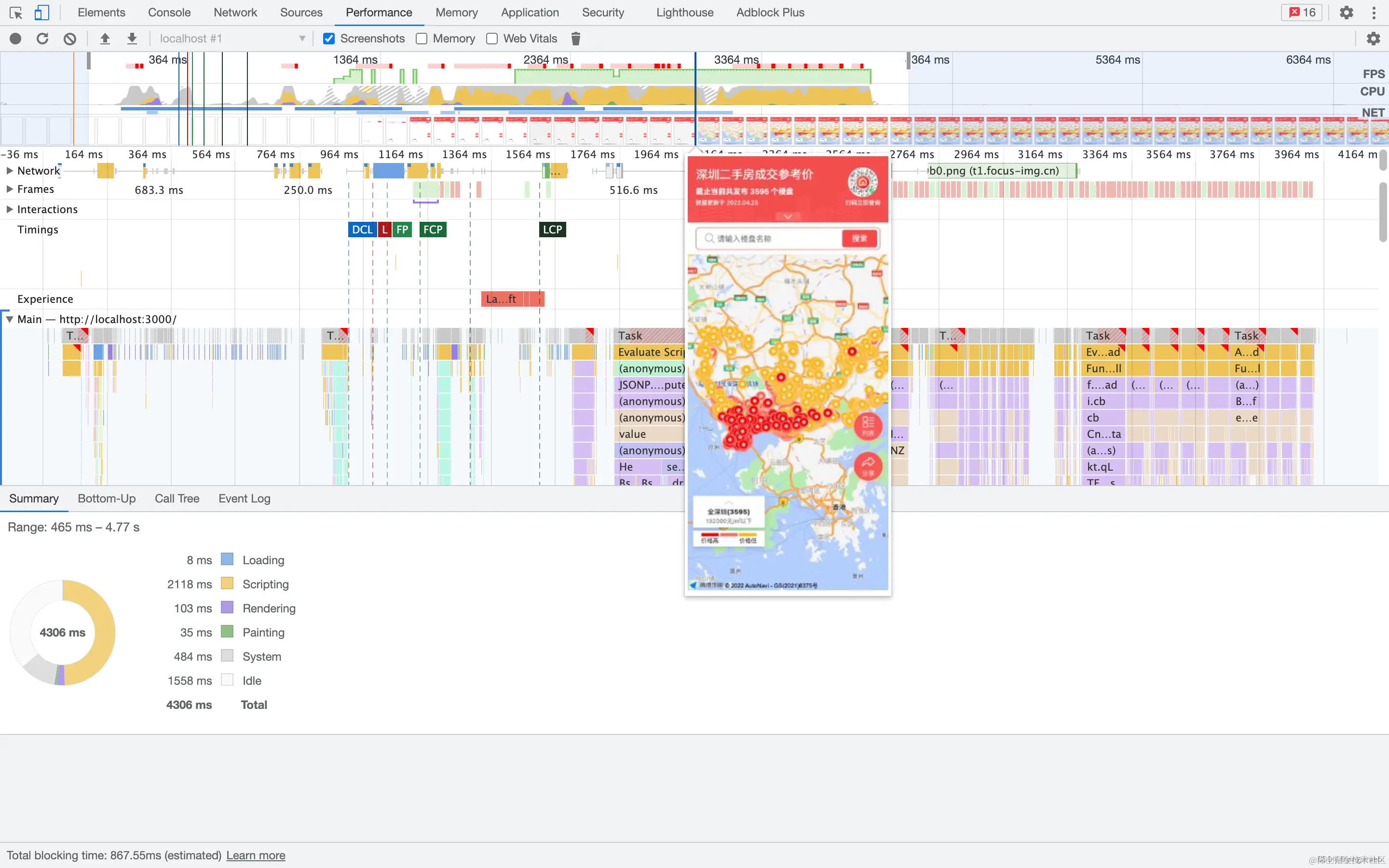Click the Learn more link
Image resolution: width=1389 pixels, height=868 pixels.
(256, 855)
